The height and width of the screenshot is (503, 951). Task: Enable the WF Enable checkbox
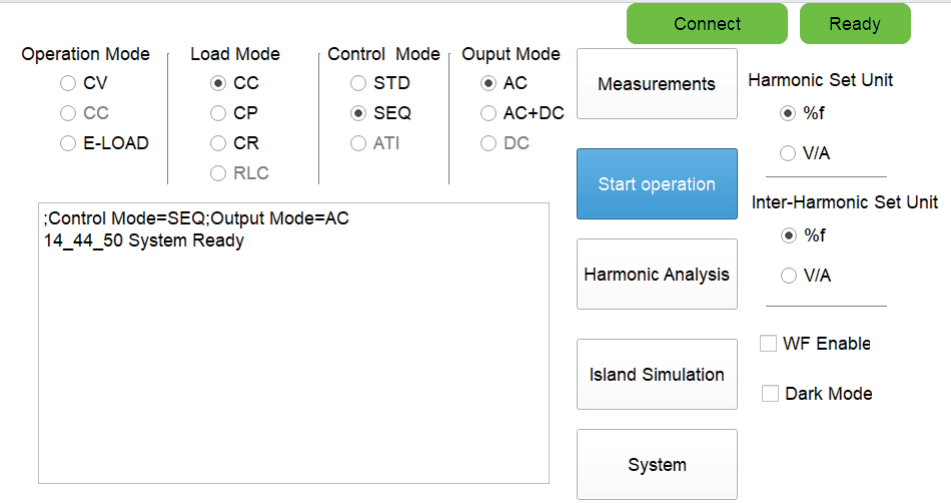768,344
